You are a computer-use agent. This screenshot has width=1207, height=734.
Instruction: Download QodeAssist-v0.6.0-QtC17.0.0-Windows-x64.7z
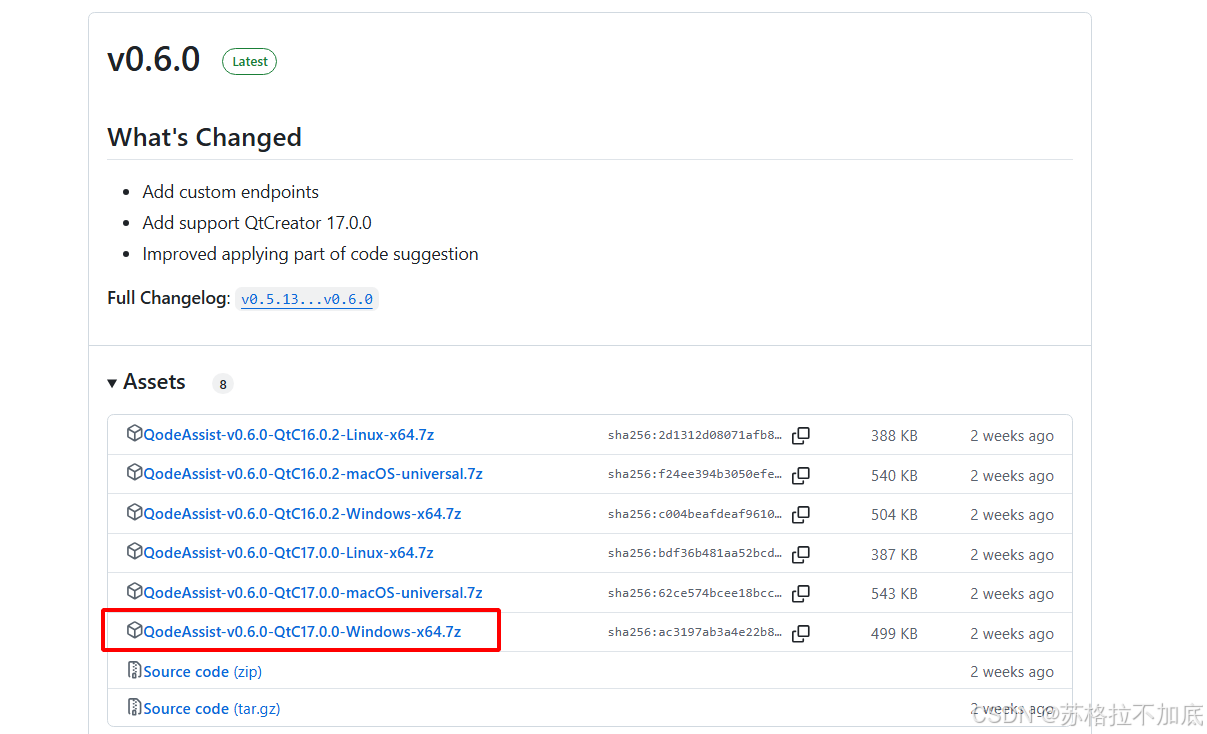tap(302, 632)
